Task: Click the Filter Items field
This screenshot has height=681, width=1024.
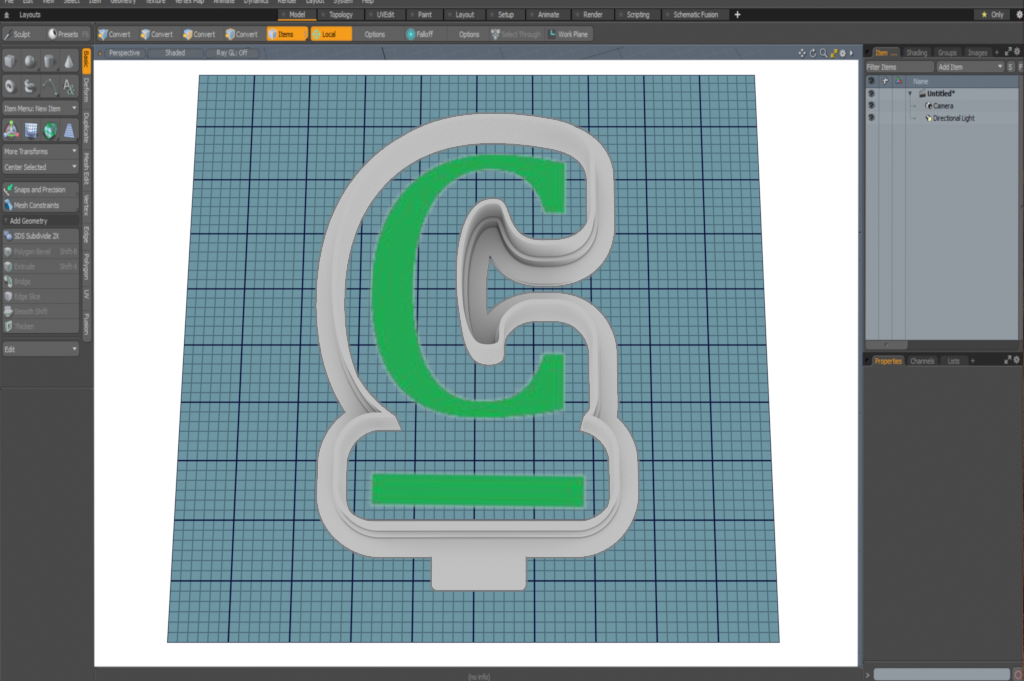Action: coord(900,67)
